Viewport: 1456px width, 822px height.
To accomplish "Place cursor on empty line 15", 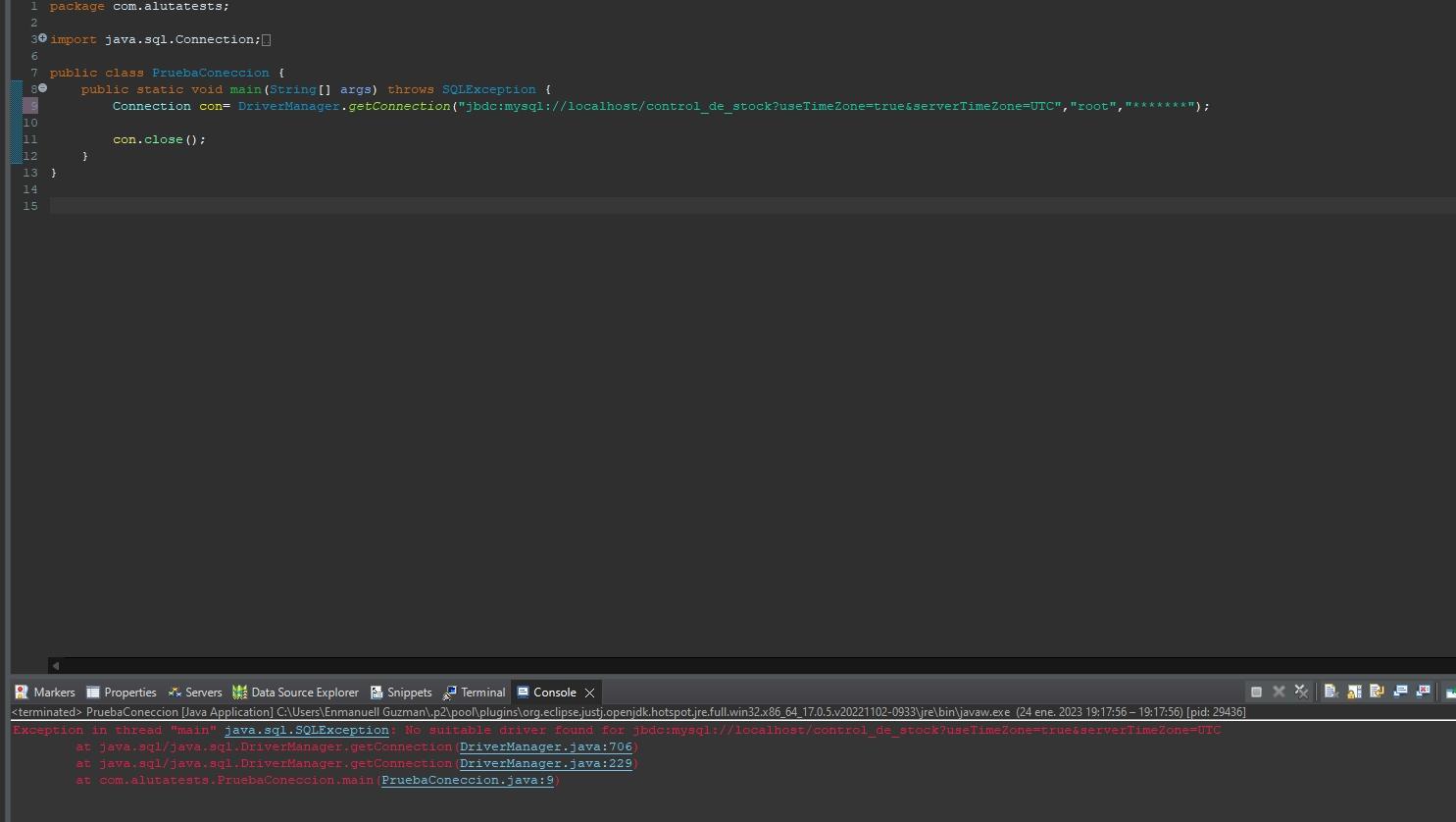I will (753, 206).
